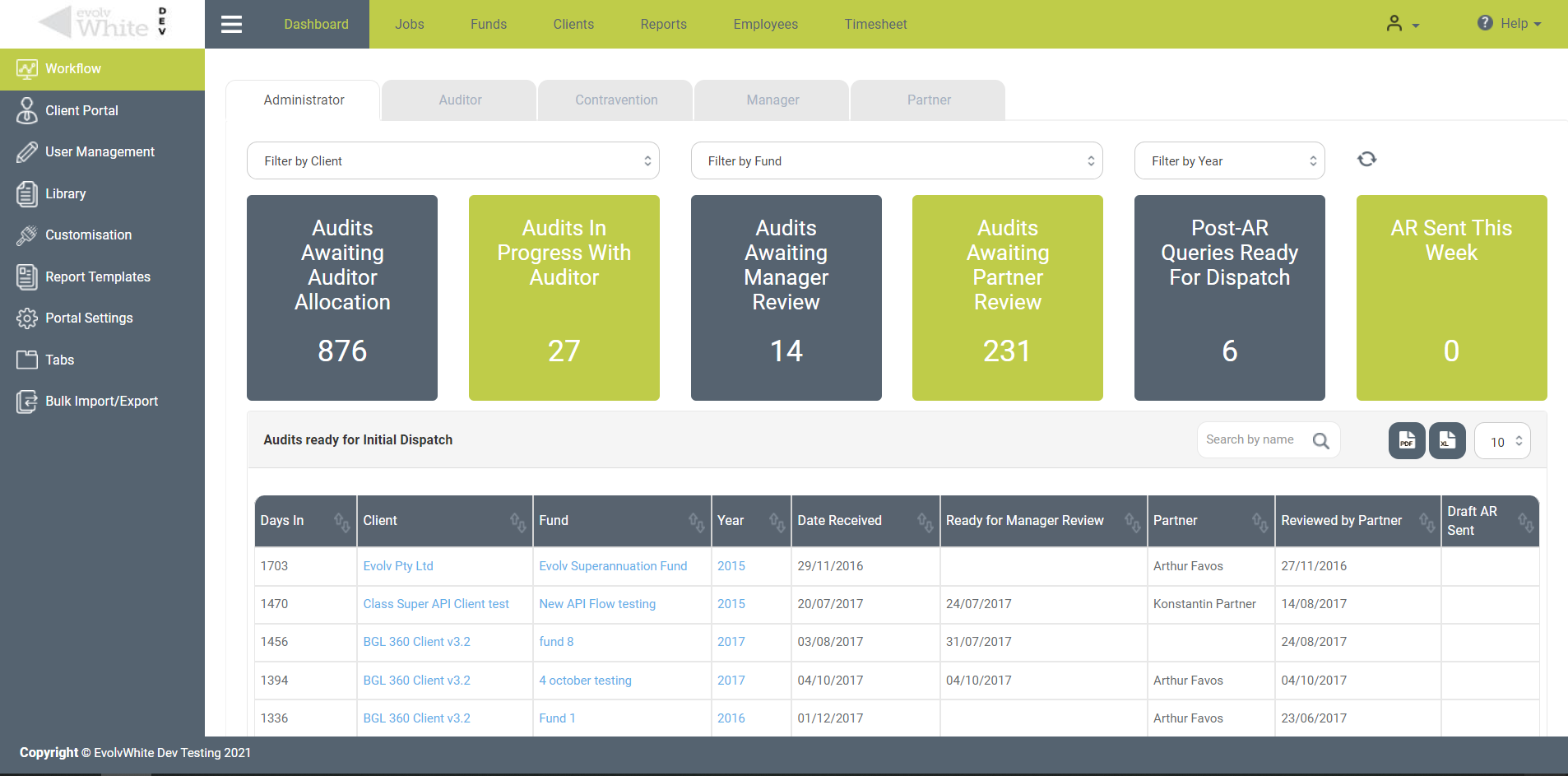Click the search magnifier icon
The height and width of the screenshot is (776, 1568).
1321,440
